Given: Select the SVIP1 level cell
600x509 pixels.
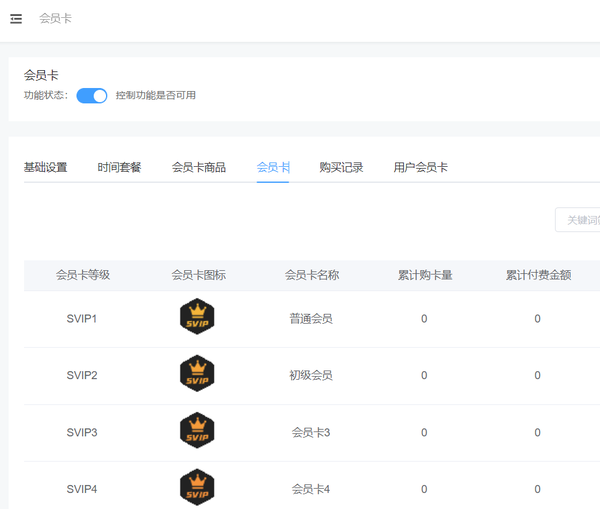Looking at the screenshot, I should point(82,318).
